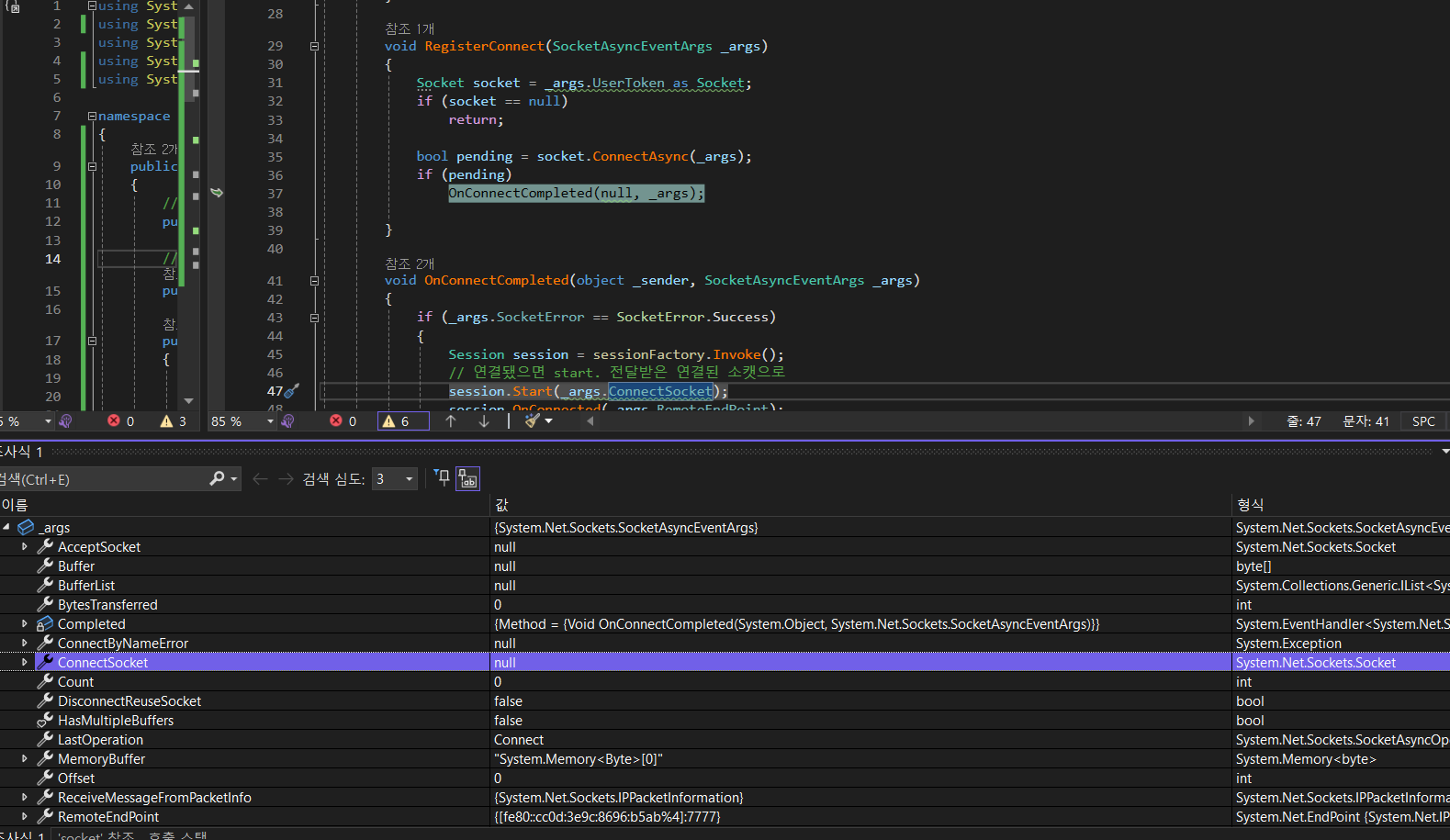Select the BytesTransferred watch row
This screenshot has width=1450, height=840.
pyautogui.click(x=725, y=604)
